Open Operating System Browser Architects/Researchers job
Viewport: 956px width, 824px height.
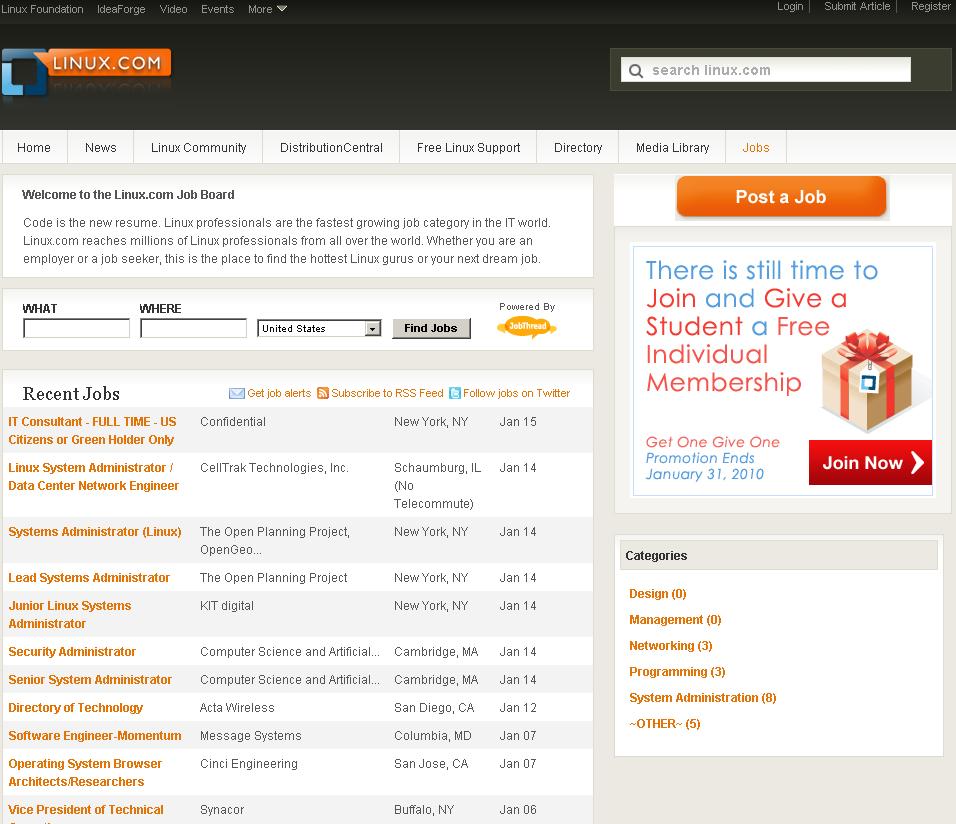[x=85, y=772]
